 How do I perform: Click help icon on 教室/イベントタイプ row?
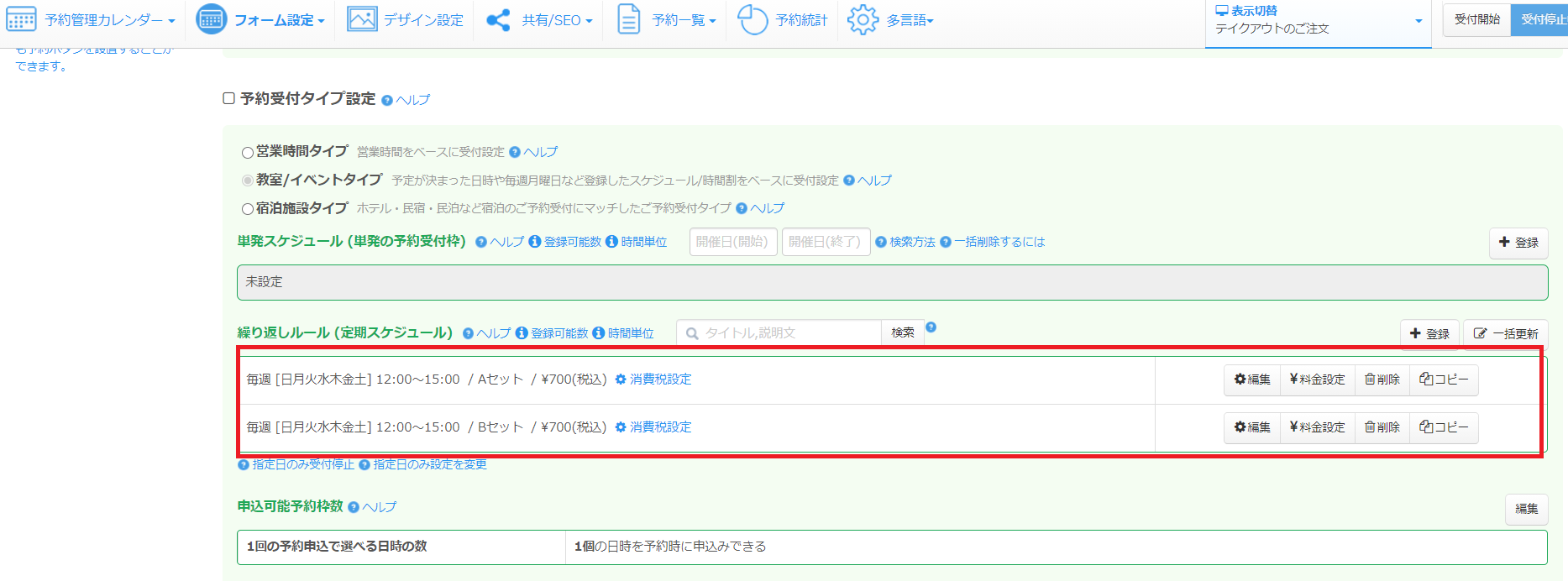tap(849, 181)
